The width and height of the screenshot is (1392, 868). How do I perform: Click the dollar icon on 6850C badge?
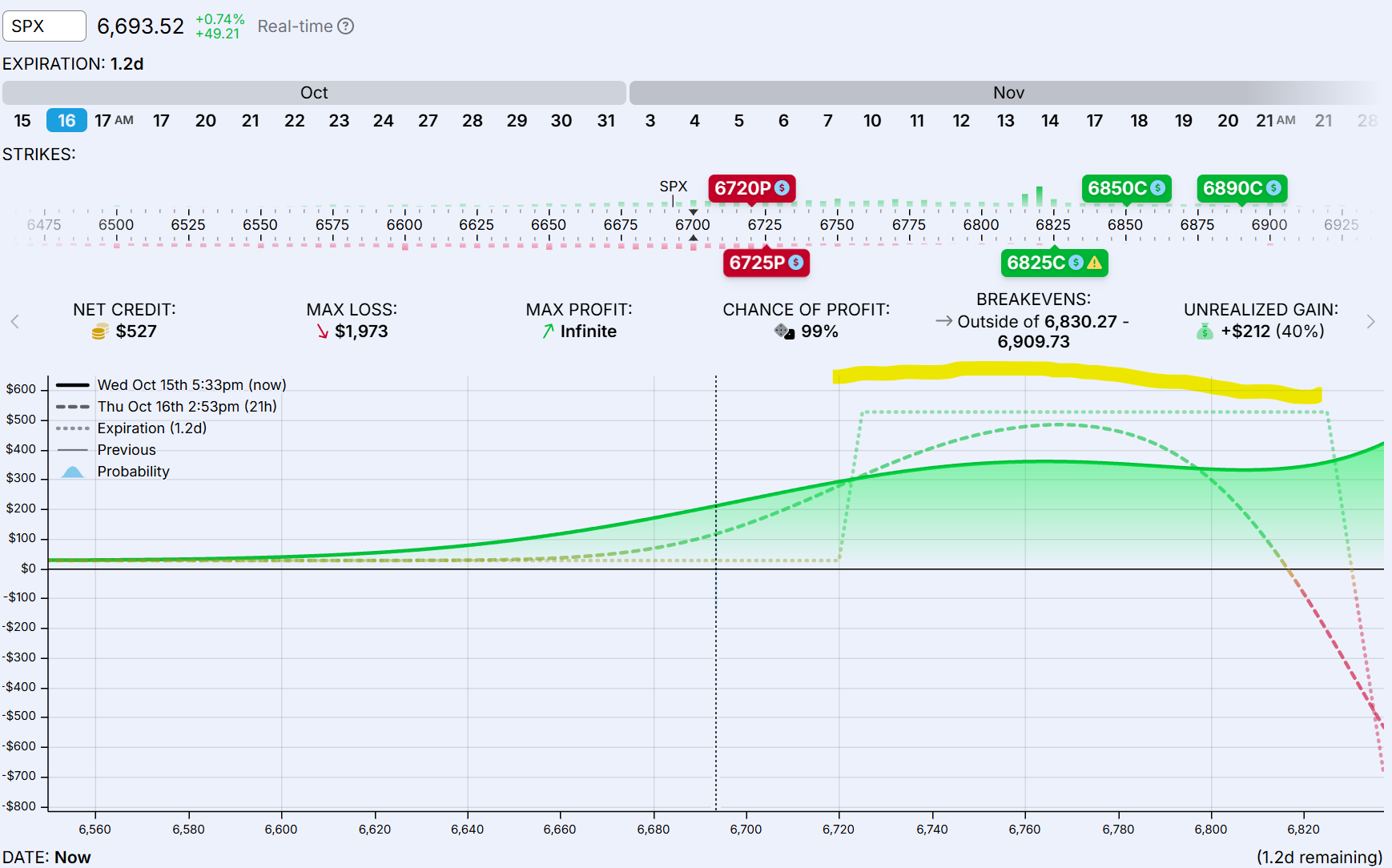(1157, 188)
